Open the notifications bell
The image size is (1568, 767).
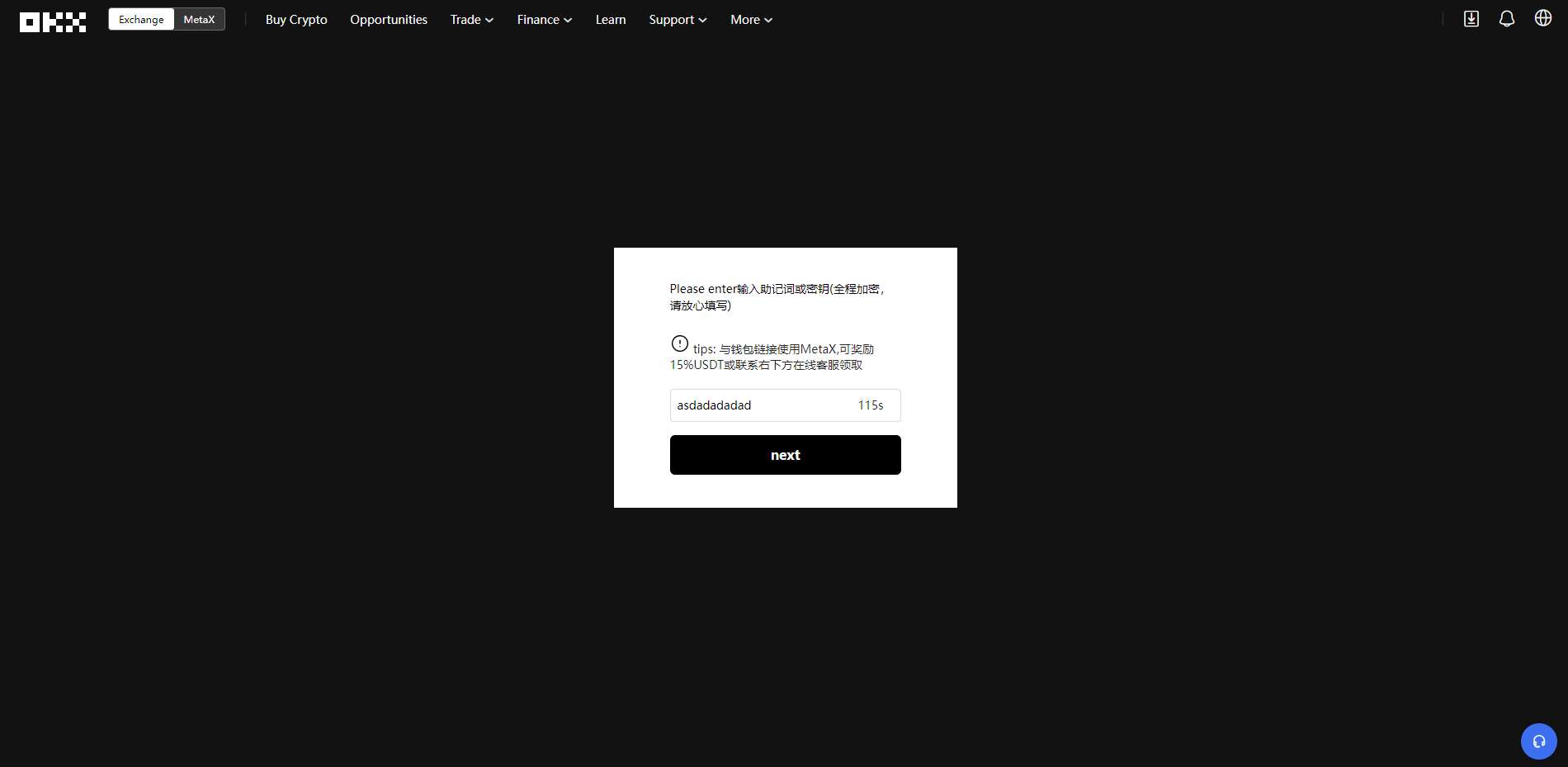[x=1506, y=19]
